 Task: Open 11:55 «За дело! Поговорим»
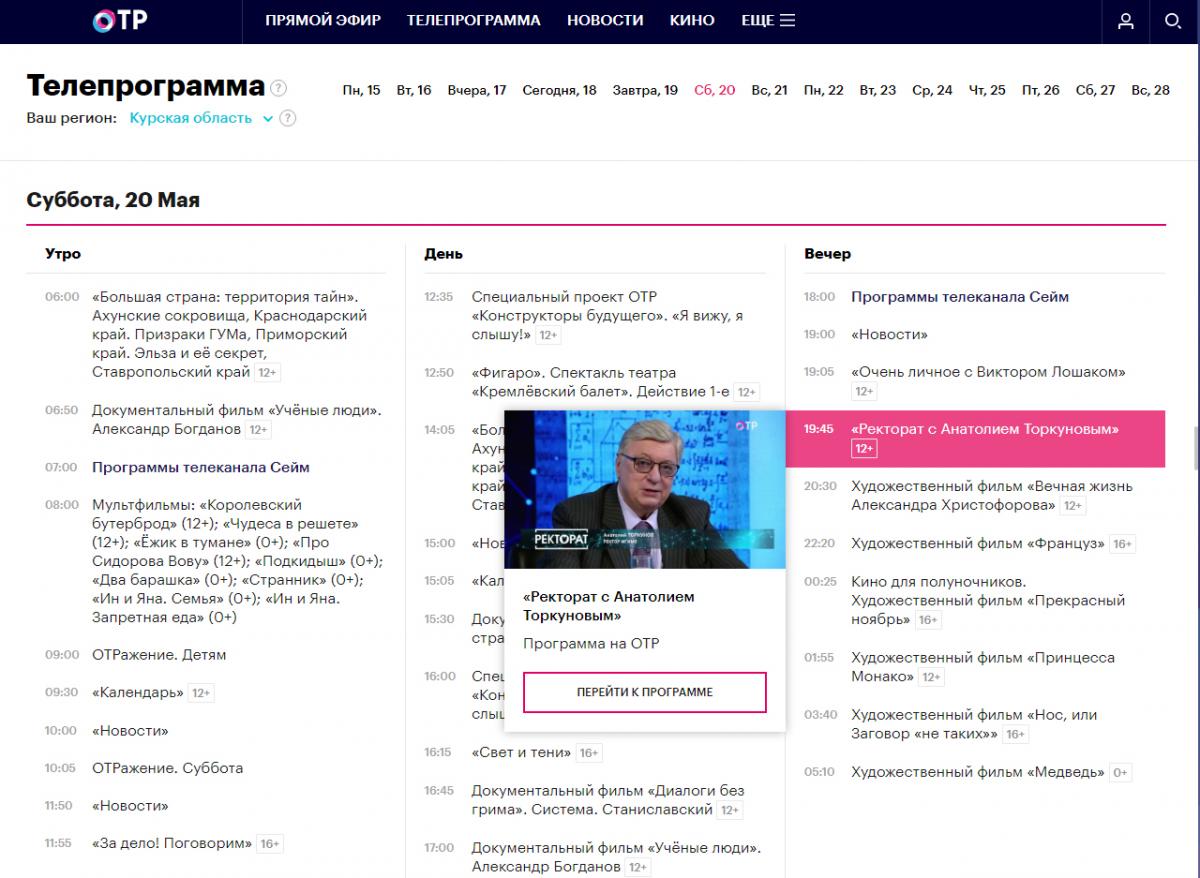pyautogui.click(x=172, y=843)
